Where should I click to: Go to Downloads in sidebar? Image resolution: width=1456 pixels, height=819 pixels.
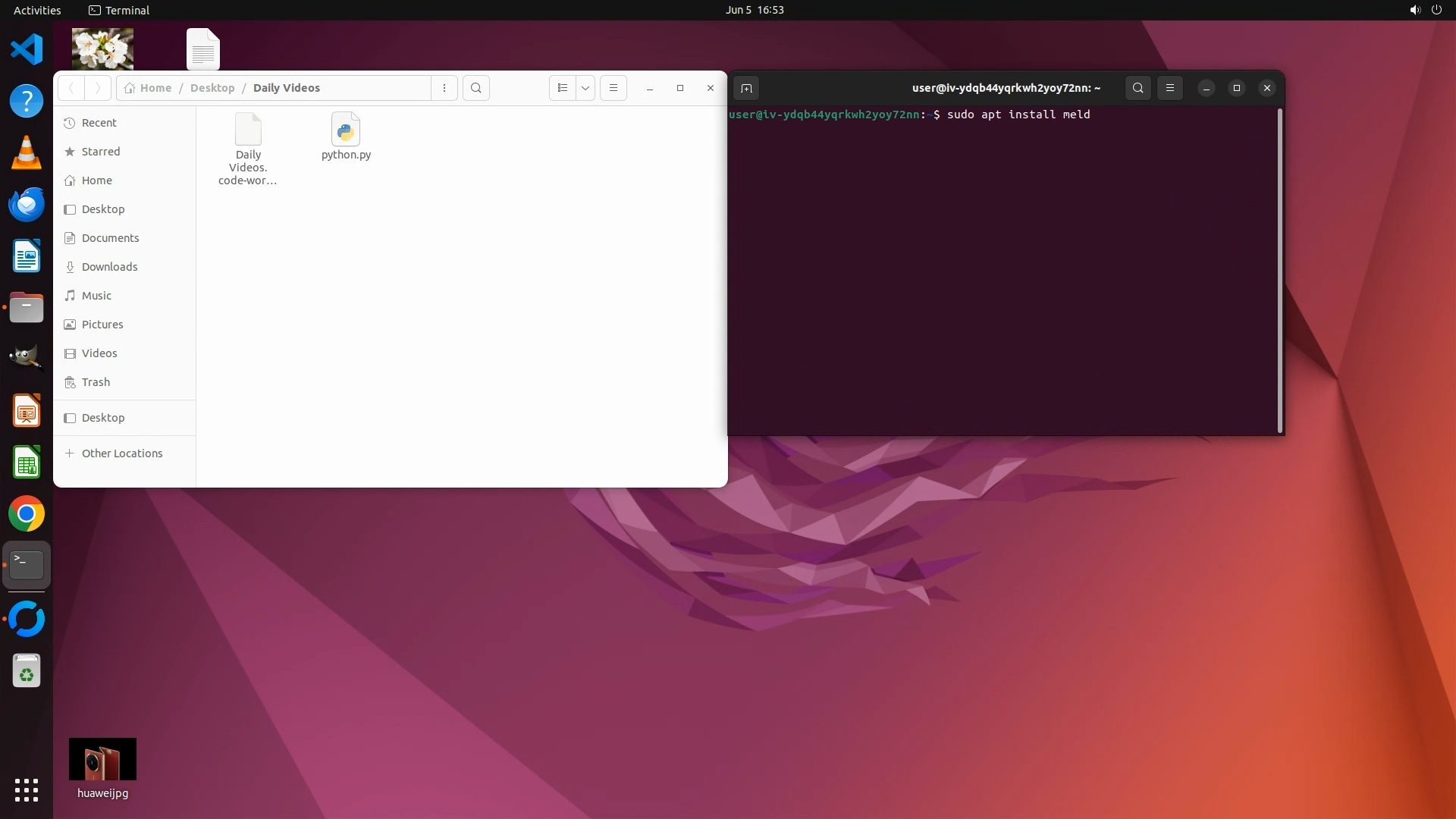point(109,267)
